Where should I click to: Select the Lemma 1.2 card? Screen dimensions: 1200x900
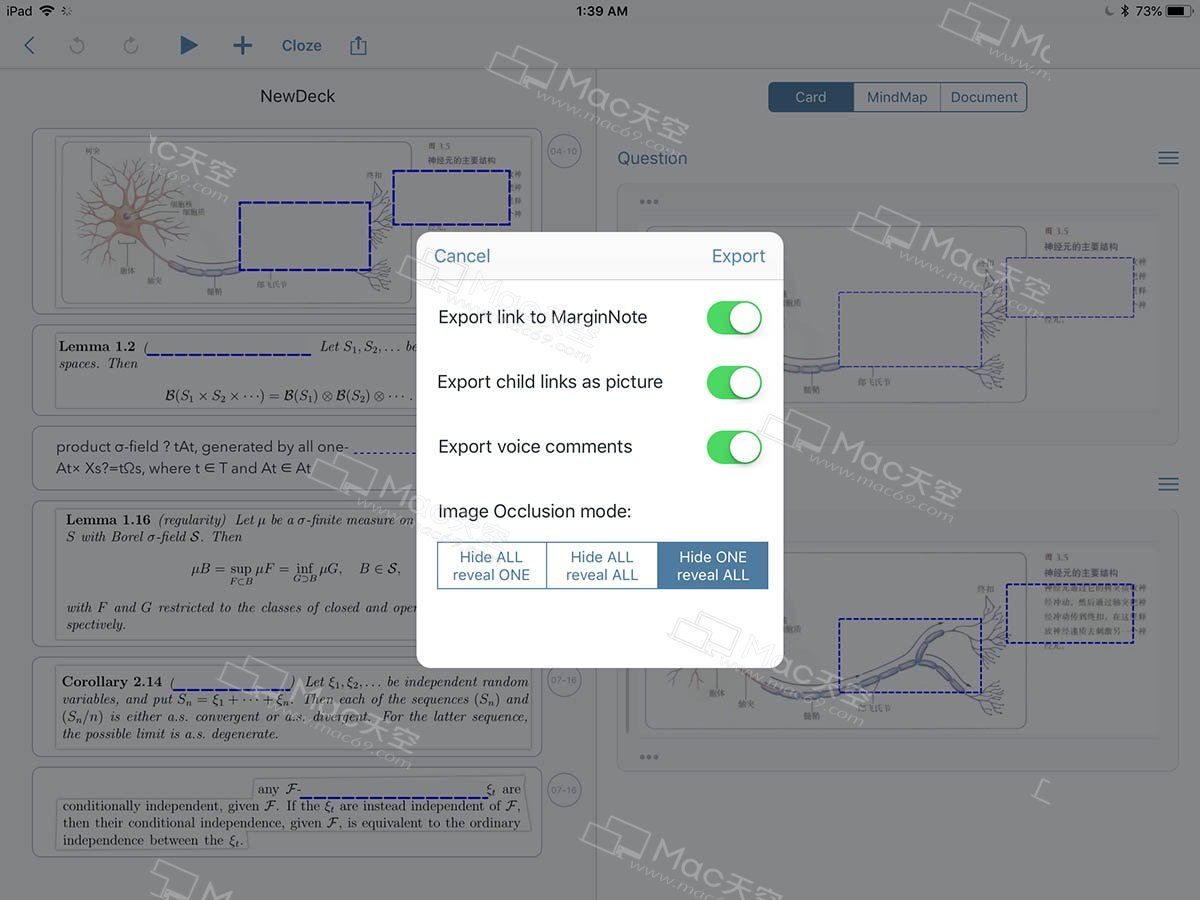pyautogui.click(x=286, y=370)
